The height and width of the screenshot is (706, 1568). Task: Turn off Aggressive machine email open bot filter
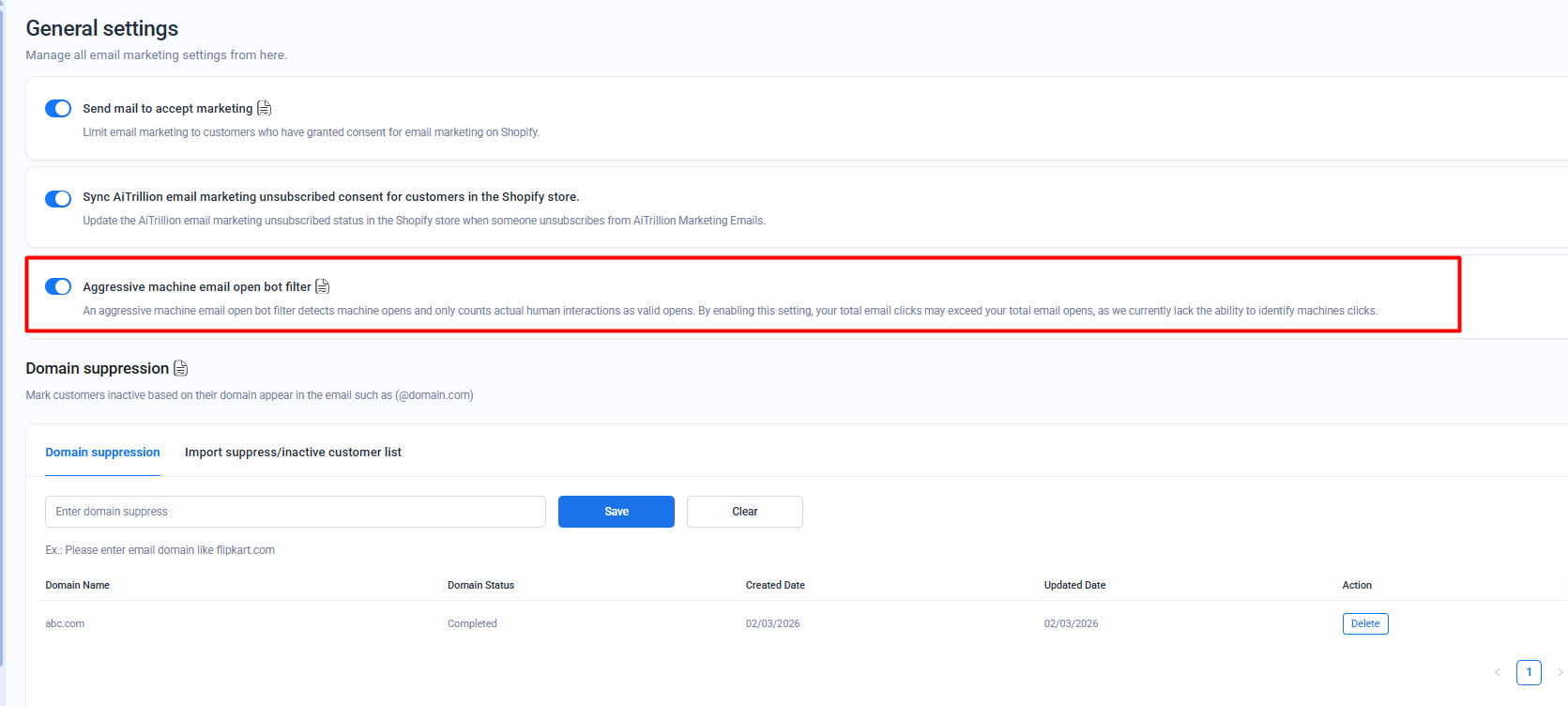click(58, 286)
